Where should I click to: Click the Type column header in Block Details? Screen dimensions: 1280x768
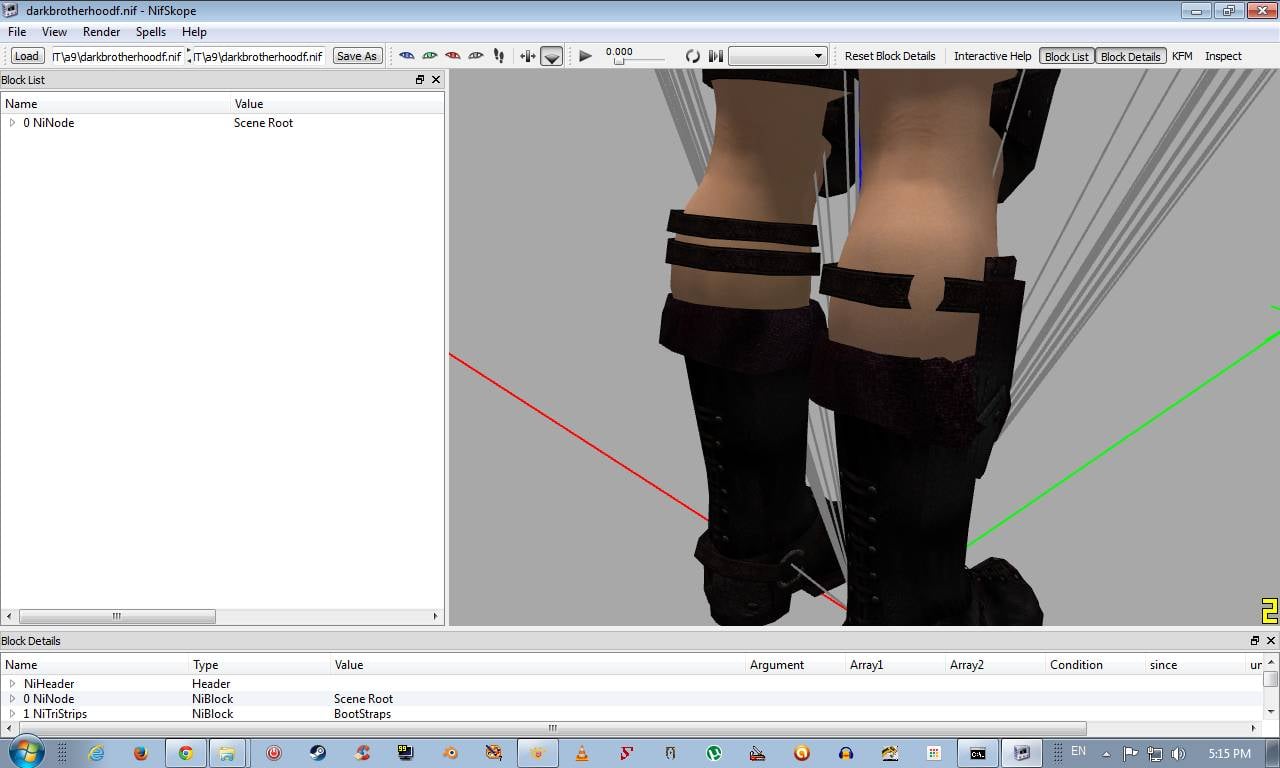click(259, 665)
